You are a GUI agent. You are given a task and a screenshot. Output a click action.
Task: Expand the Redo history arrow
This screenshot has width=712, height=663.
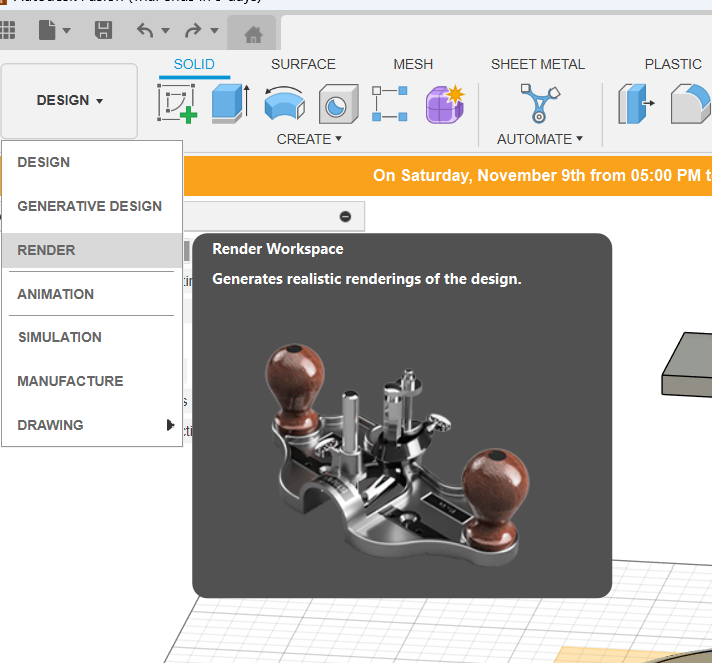[x=214, y=31]
